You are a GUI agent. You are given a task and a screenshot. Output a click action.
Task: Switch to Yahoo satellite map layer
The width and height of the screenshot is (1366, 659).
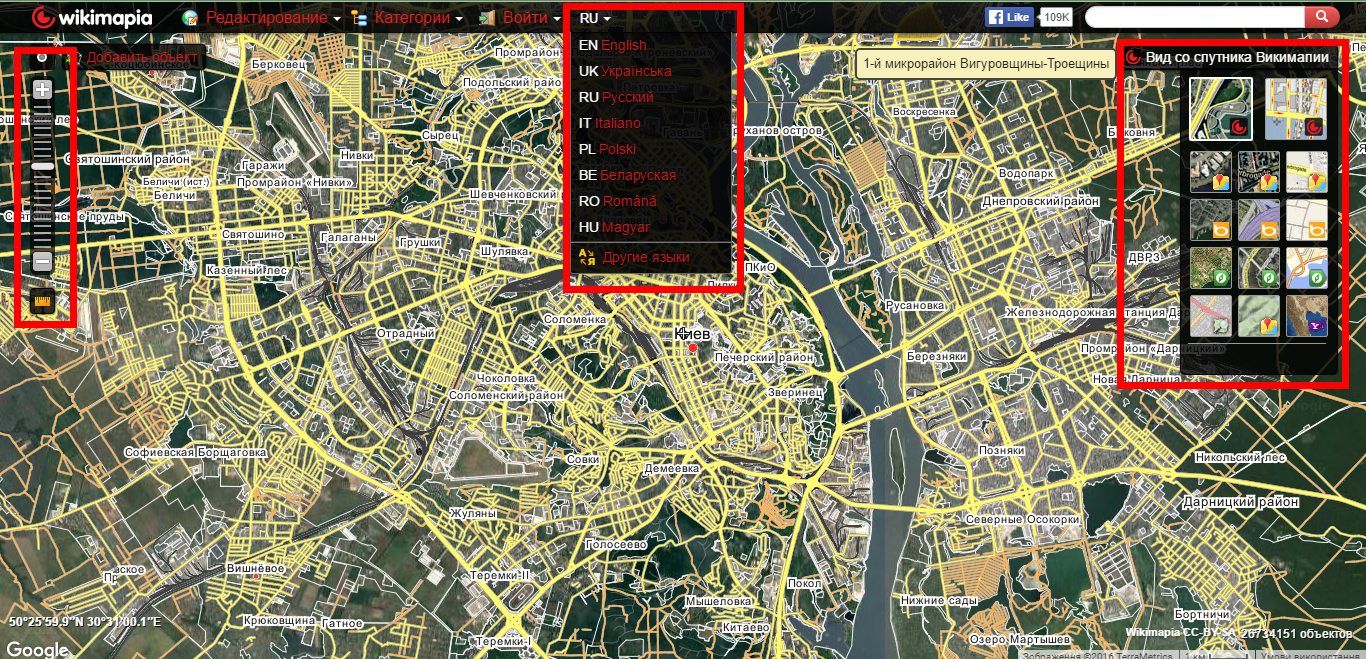(x=1307, y=315)
